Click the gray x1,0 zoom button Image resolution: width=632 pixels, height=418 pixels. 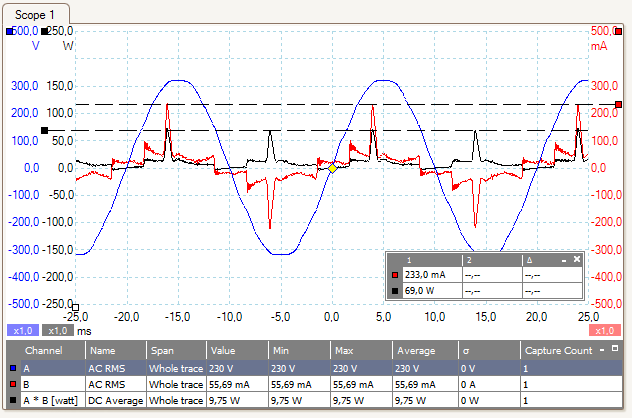click(x=57, y=330)
